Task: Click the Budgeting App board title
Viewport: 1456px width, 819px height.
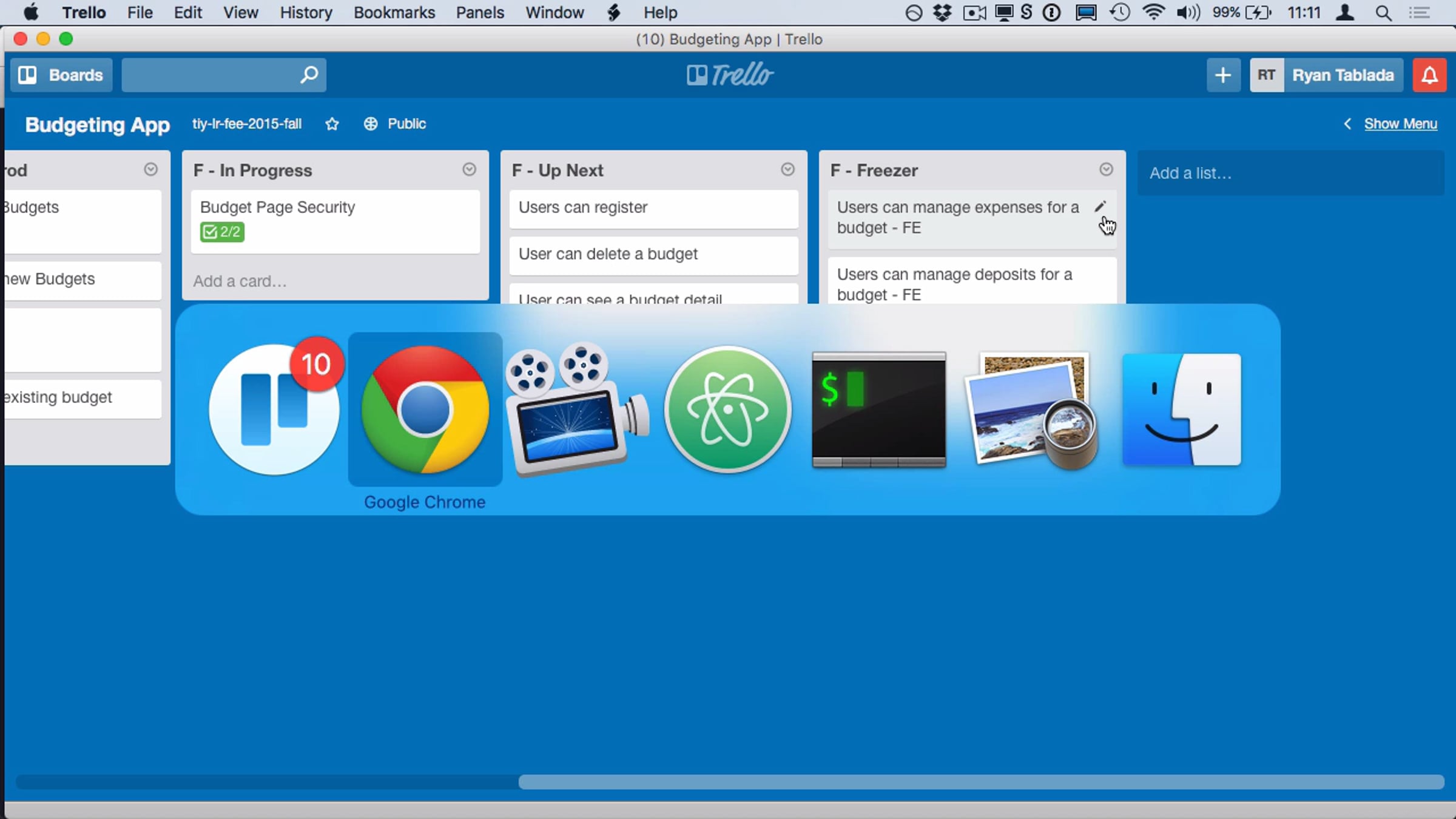Action: (x=98, y=124)
